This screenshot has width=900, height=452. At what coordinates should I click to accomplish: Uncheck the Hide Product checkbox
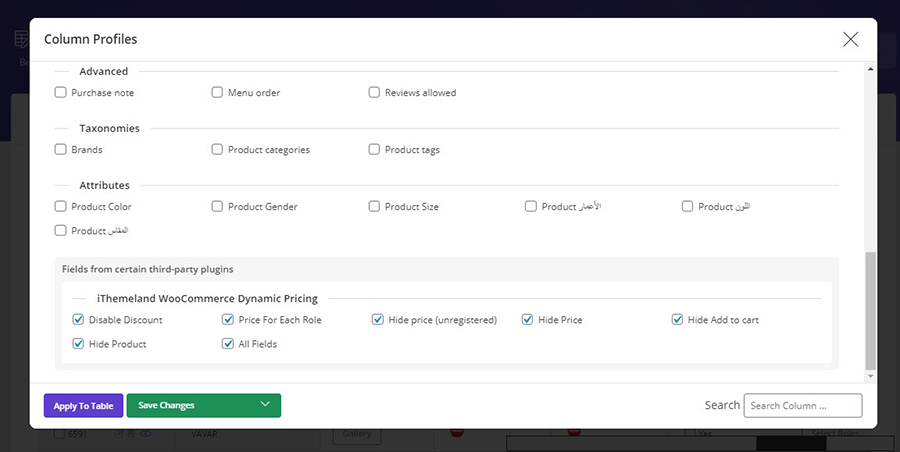pos(78,343)
